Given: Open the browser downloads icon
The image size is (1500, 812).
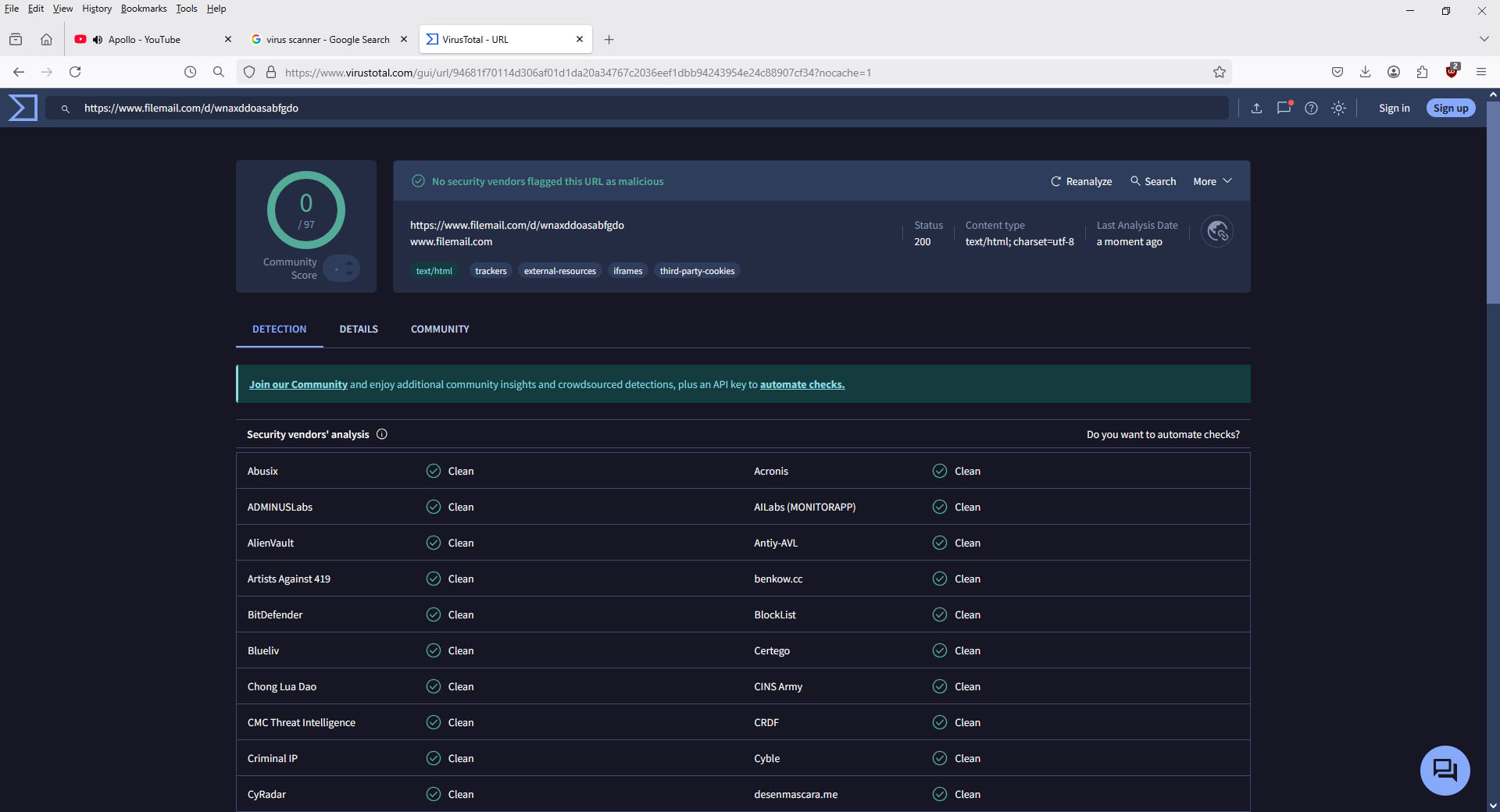Looking at the screenshot, I should (x=1366, y=72).
